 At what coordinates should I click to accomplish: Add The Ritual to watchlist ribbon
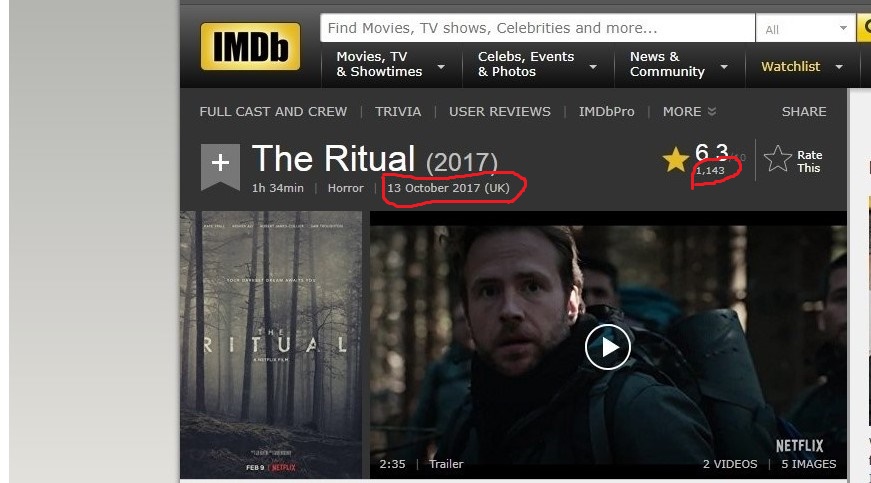point(221,166)
